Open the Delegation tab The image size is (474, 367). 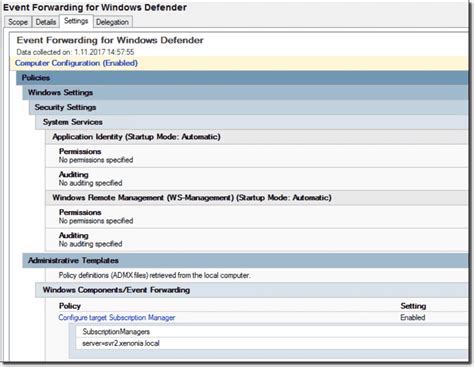pyautogui.click(x=112, y=22)
